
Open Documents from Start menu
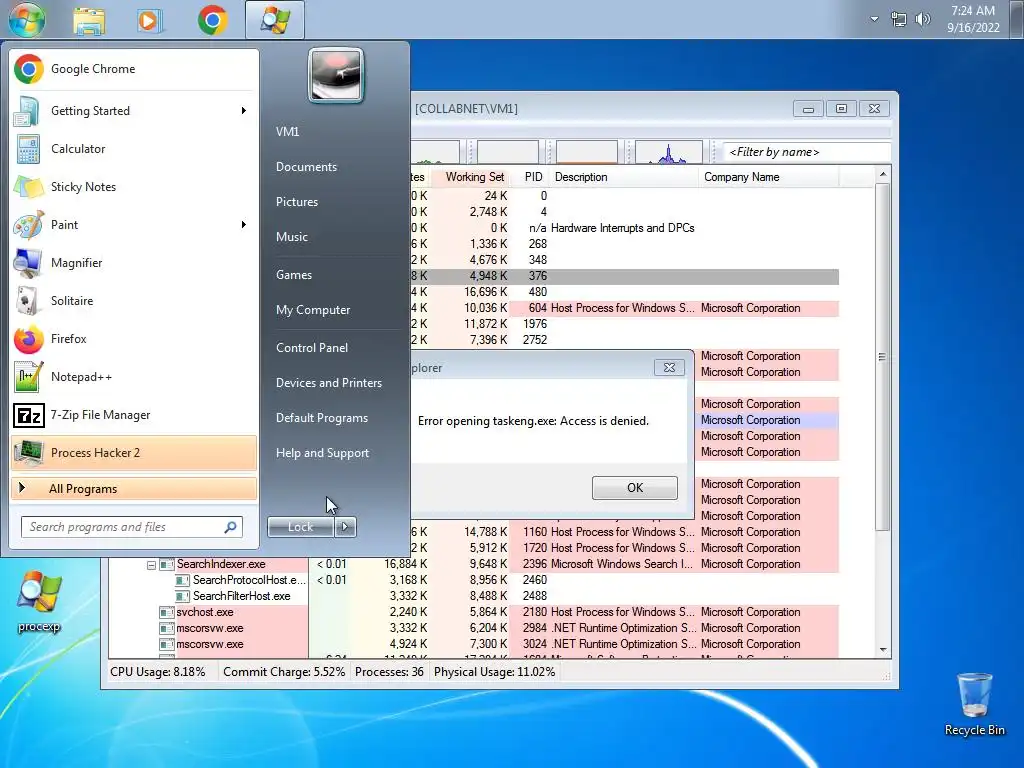tap(306, 167)
